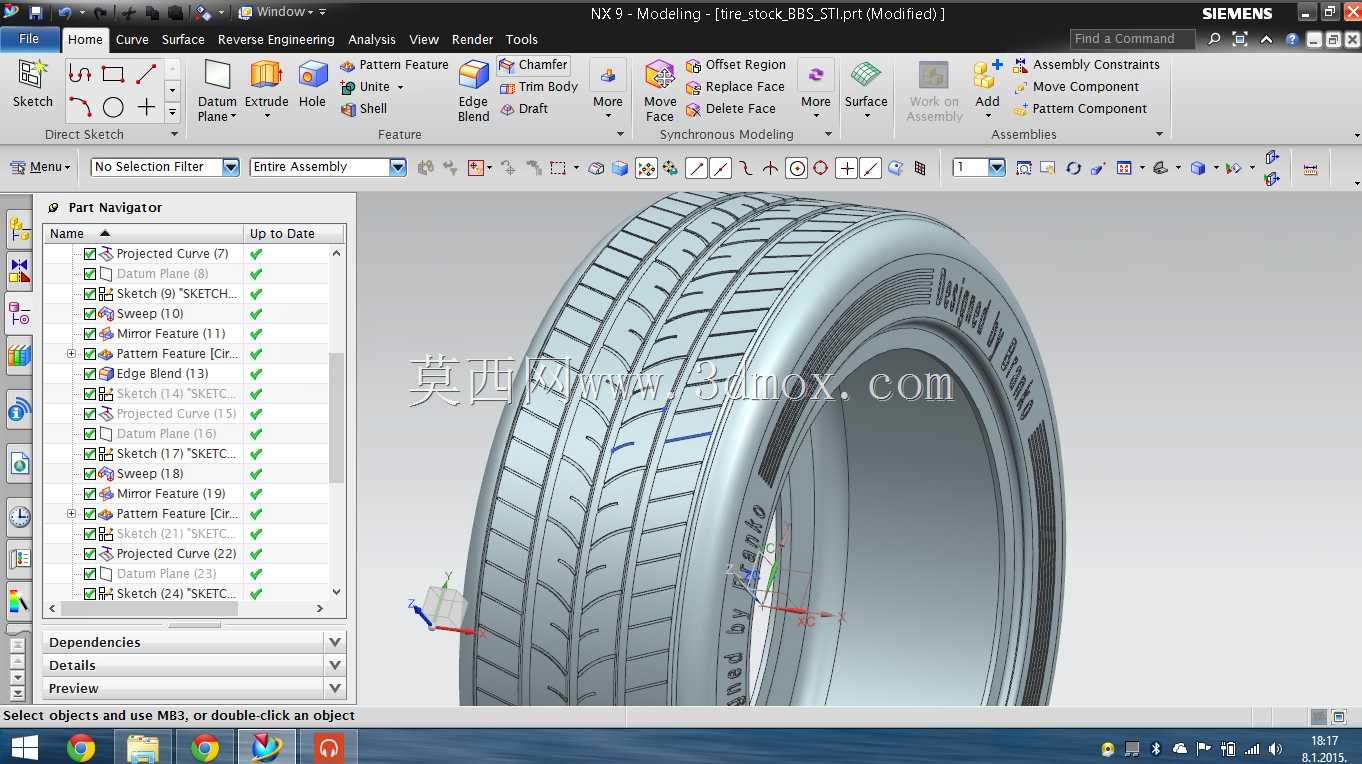The width and height of the screenshot is (1362, 764).
Task: Select the Offset Region tool
Action: point(736,65)
